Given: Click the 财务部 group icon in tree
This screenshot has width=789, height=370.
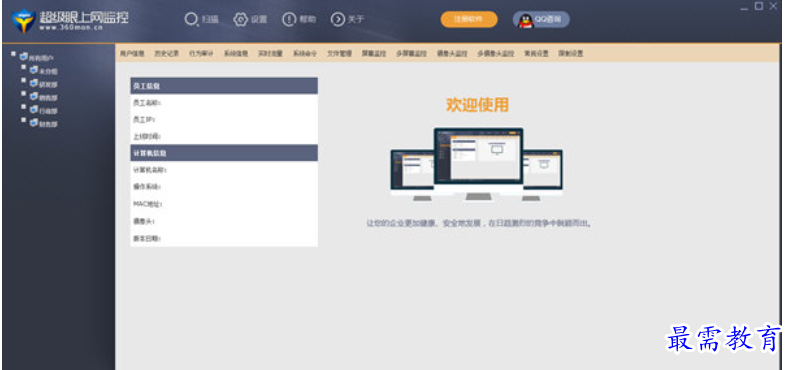Looking at the screenshot, I should (34, 122).
